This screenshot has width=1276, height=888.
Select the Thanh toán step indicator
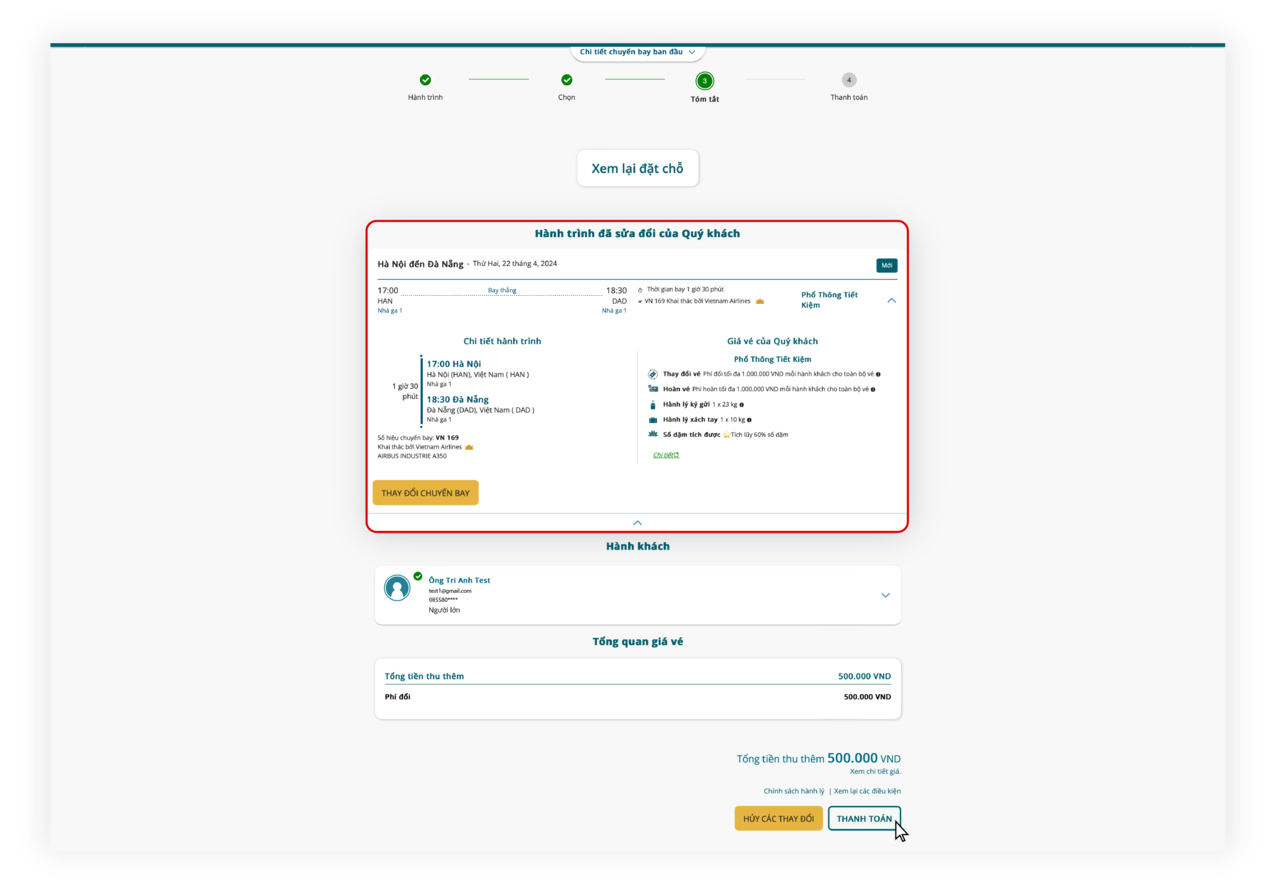point(848,80)
